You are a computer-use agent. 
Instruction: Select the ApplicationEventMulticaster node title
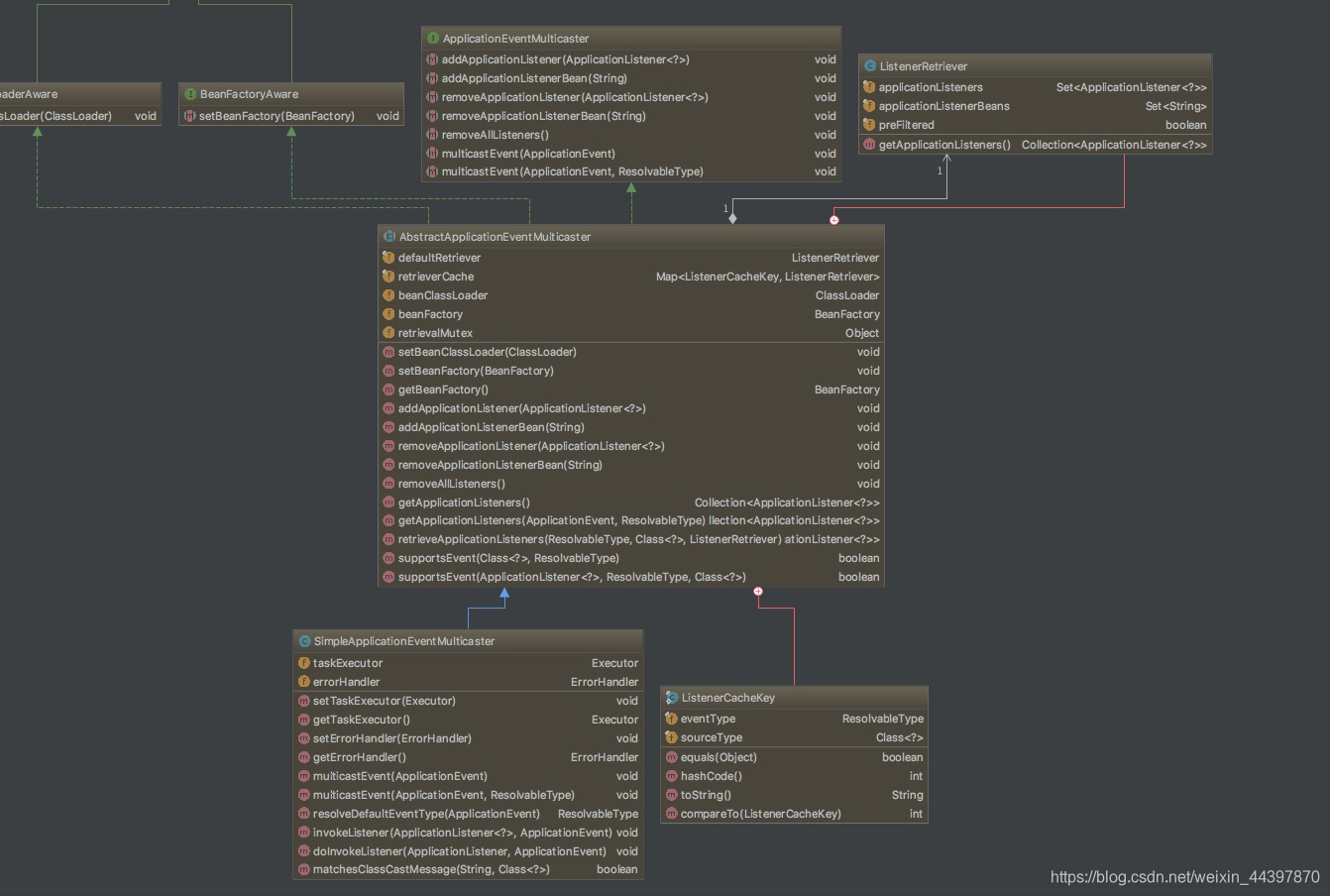(x=515, y=39)
